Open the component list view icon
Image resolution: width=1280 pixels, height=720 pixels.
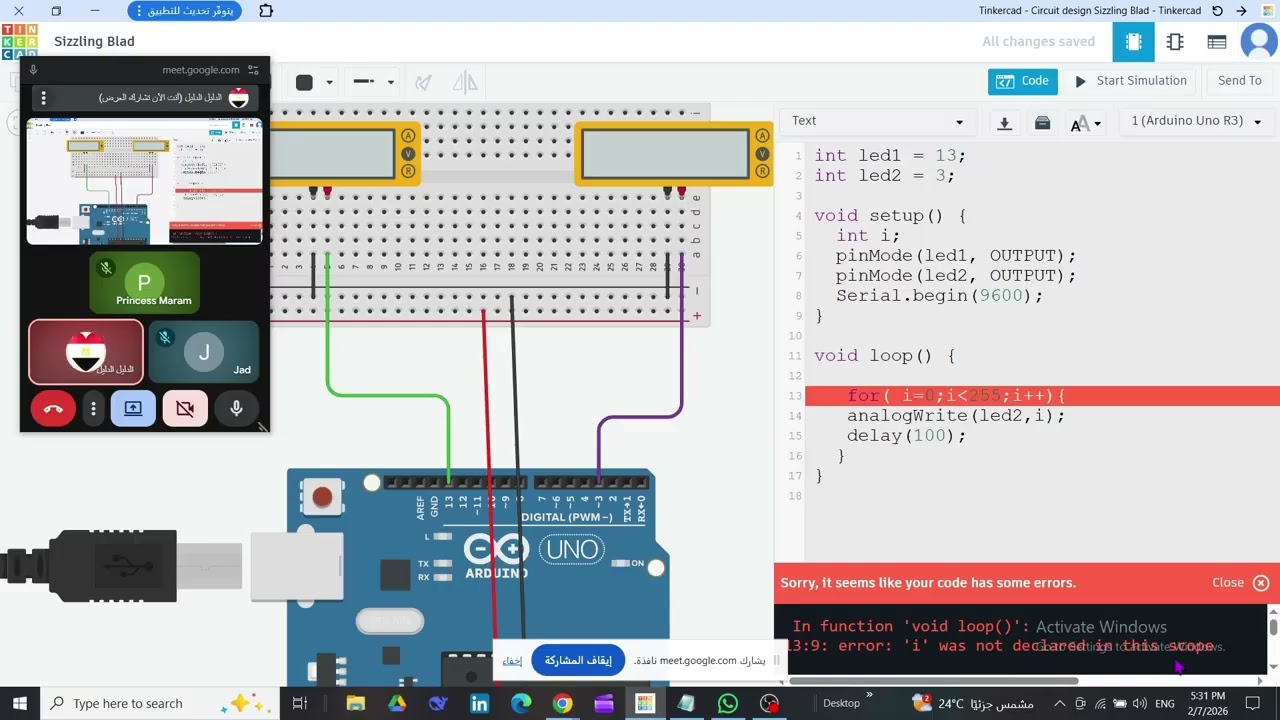click(1217, 42)
